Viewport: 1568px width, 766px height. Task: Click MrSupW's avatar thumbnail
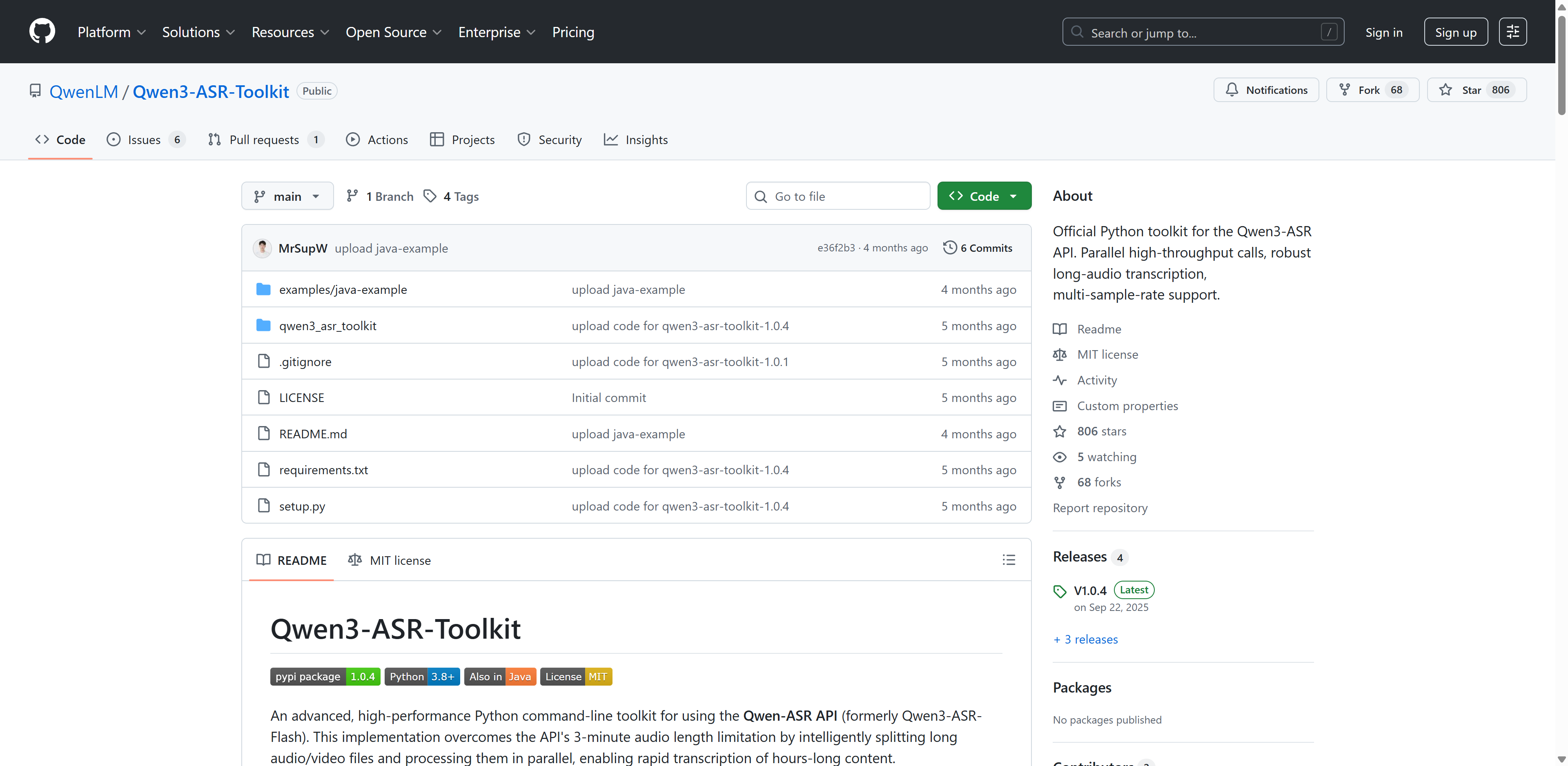(262, 248)
